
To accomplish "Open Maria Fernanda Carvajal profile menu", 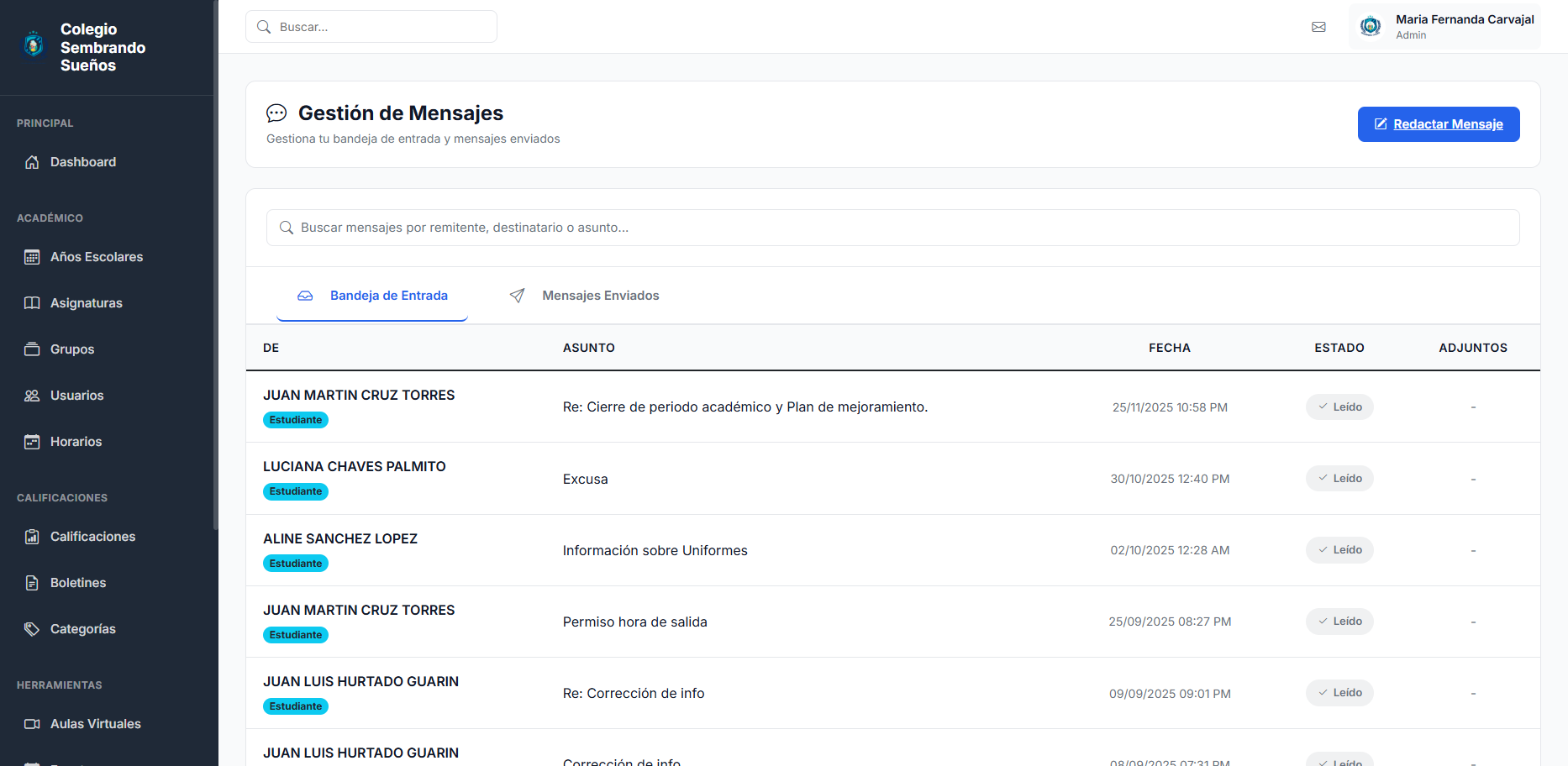I will tap(1445, 27).
